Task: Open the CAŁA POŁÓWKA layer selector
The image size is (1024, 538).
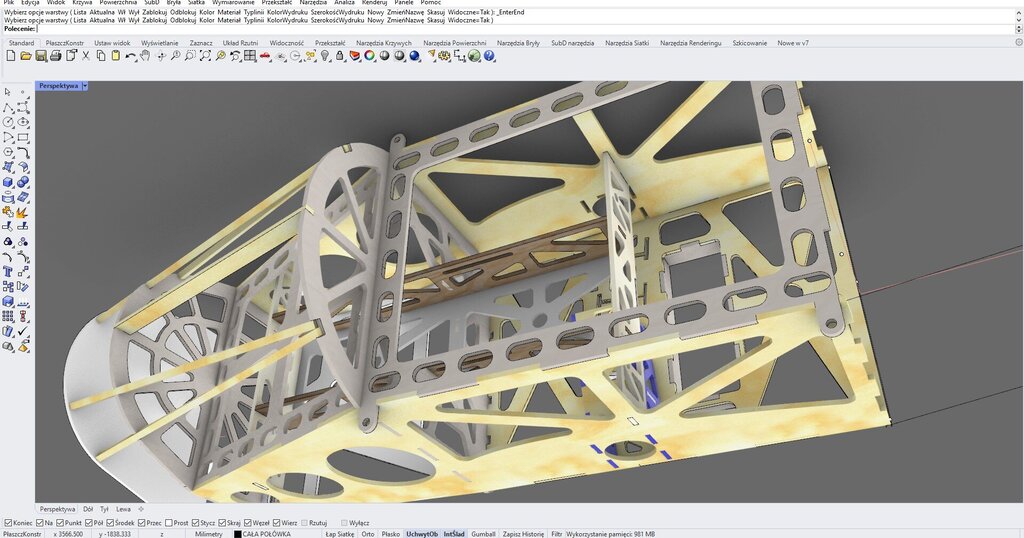Action: [266, 534]
